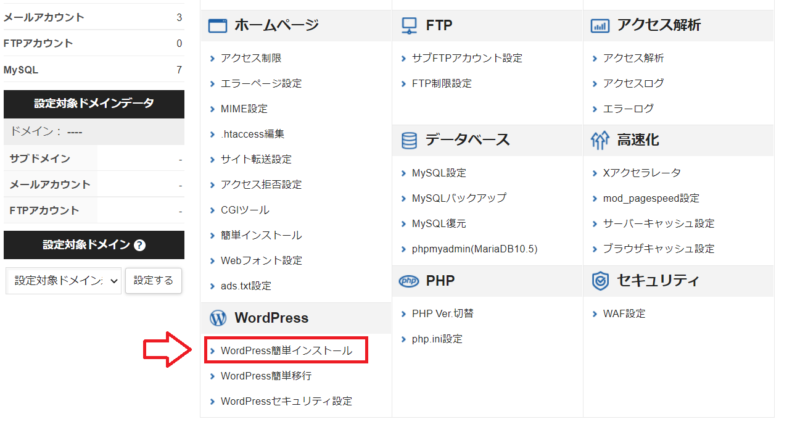Image resolution: width=800 pixels, height=435 pixels.
Task: Open php.ini設定
Action: (x=437, y=339)
